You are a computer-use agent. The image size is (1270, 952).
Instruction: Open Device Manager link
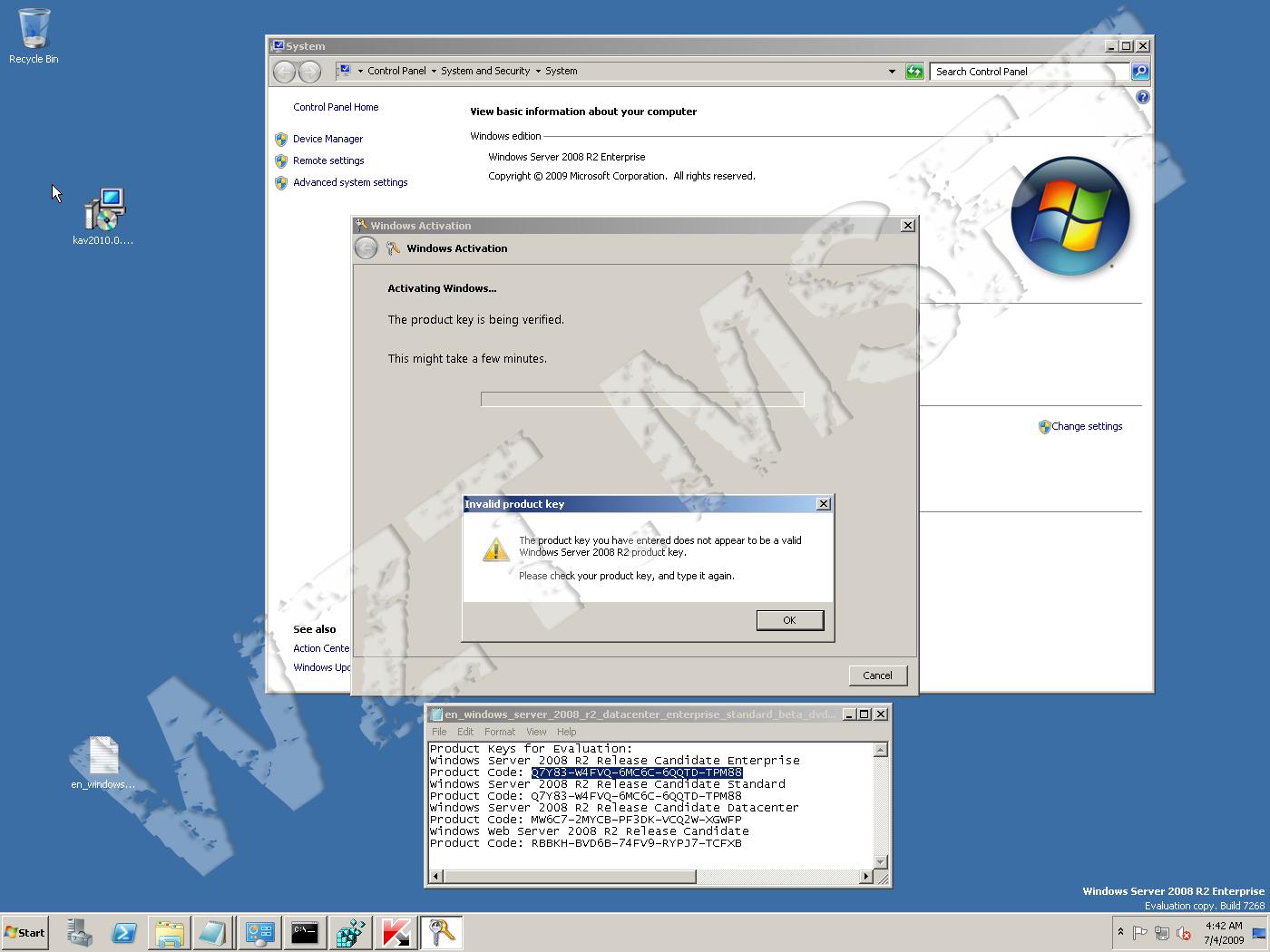click(x=327, y=139)
